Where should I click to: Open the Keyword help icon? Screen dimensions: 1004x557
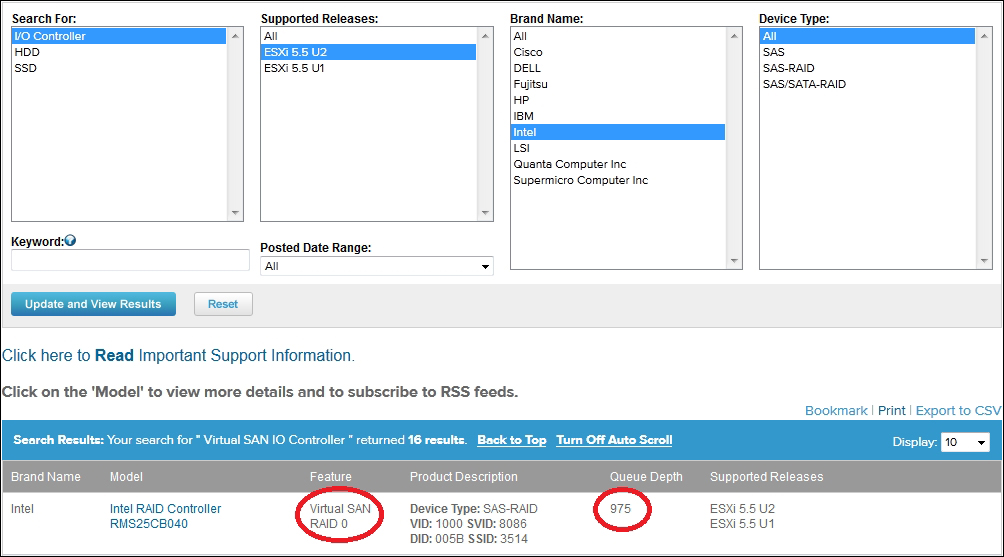click(70, 241)
